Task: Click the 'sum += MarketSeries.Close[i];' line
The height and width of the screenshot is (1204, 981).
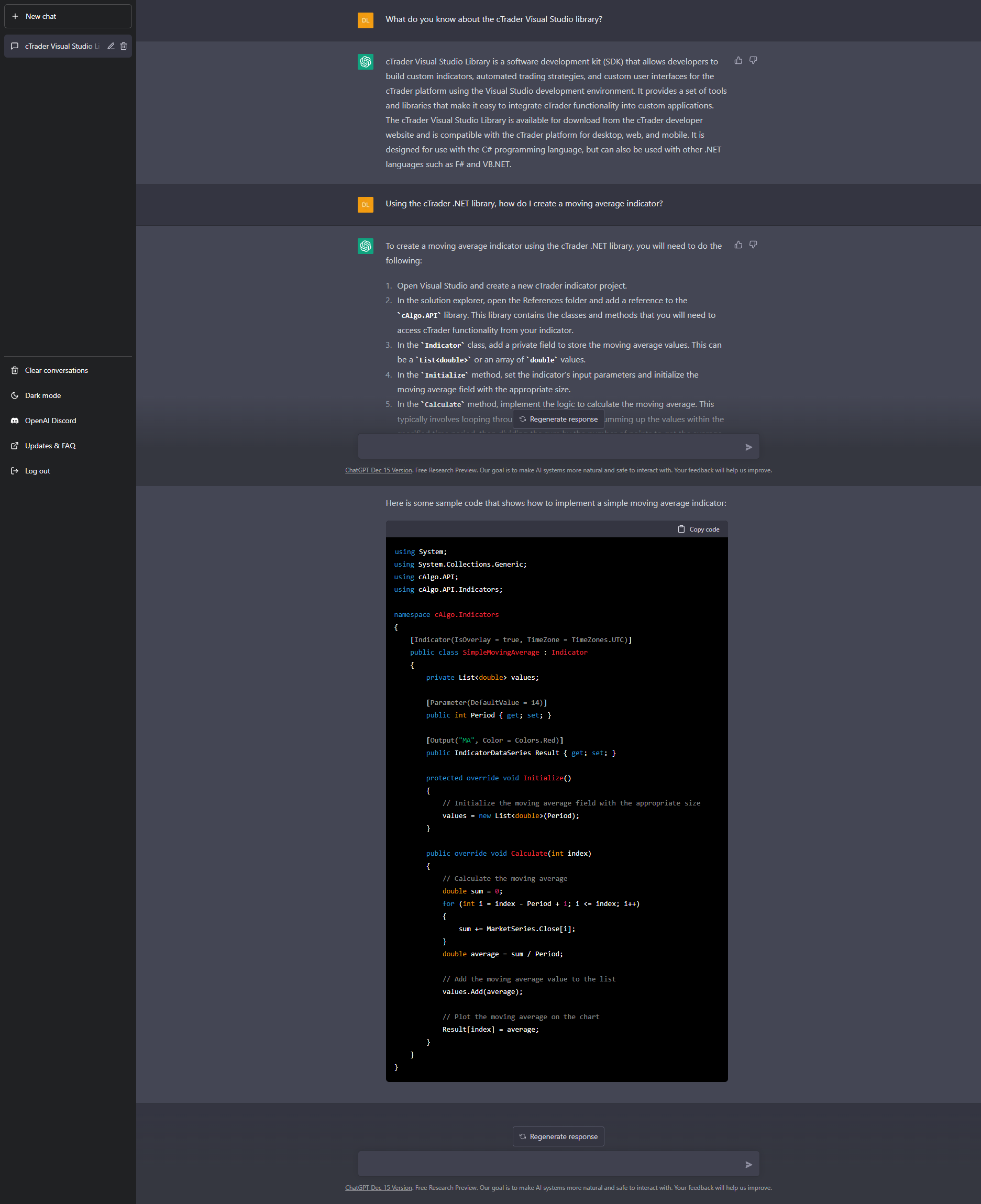Action: point(517,929)
